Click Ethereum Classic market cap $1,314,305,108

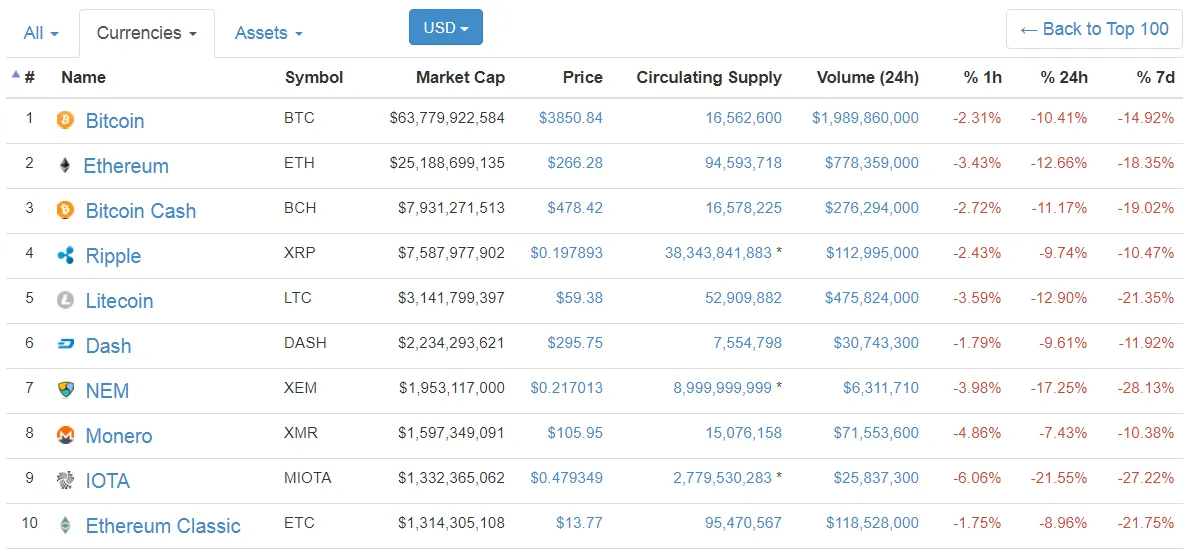pyautogui.click(x=451, y=523)
